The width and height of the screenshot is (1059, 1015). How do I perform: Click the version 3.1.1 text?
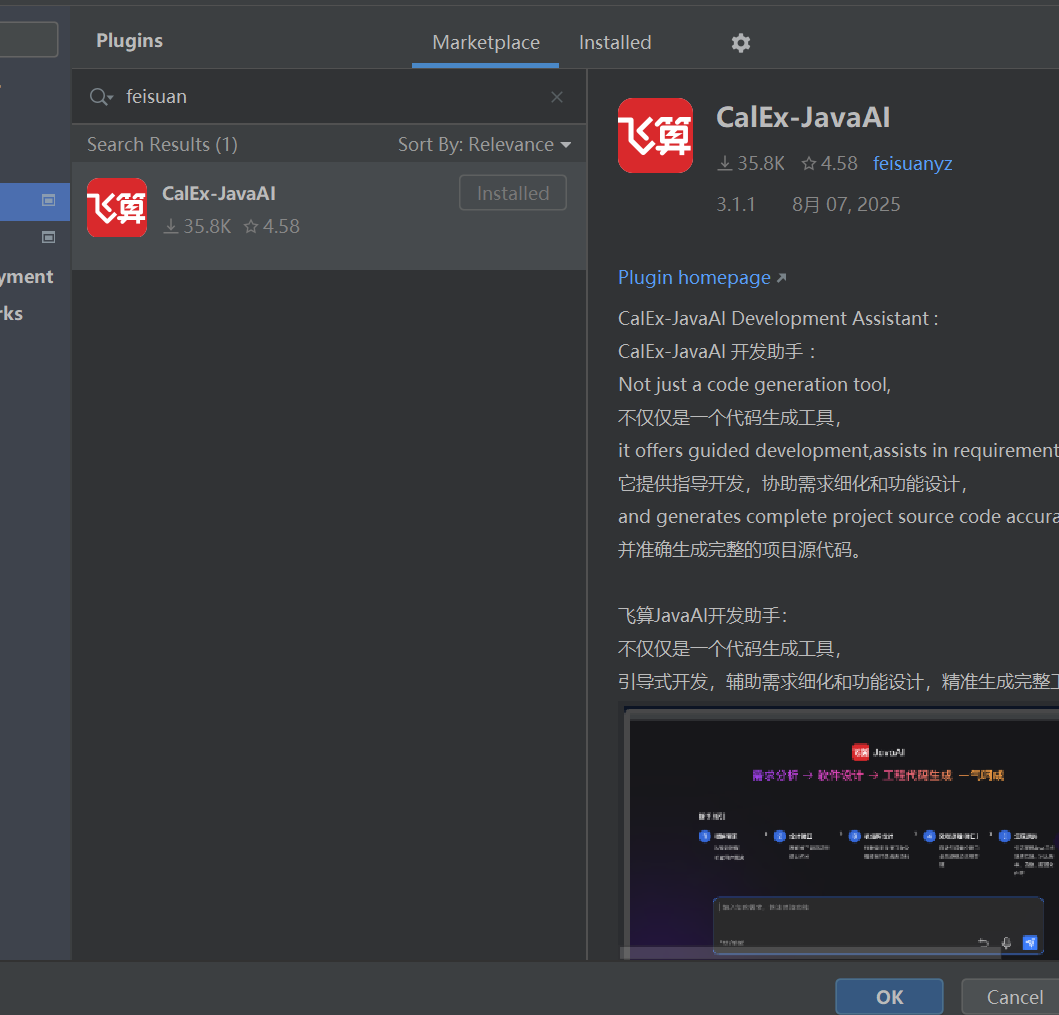pyautogui.click(x=735, y=205)
